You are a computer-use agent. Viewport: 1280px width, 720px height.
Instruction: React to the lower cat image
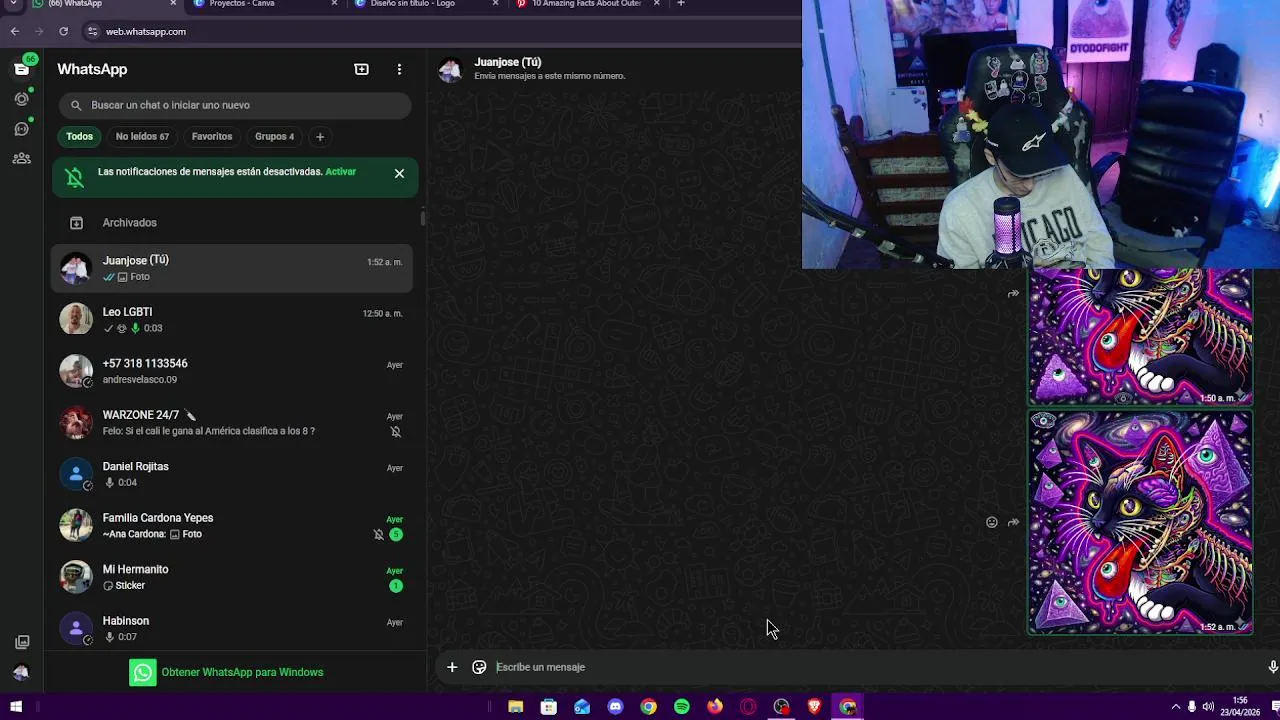pos(991,522)
